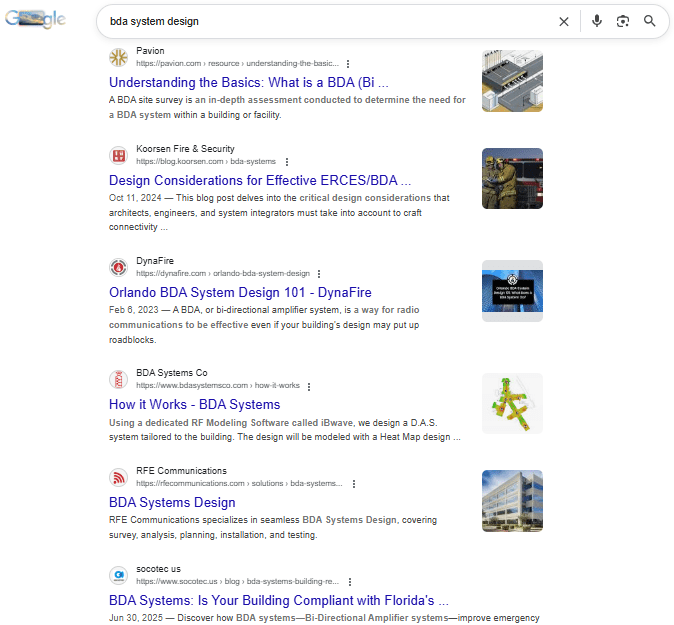Clear the search query with X icon
674x625 pixels.
(x=563, y=21)
